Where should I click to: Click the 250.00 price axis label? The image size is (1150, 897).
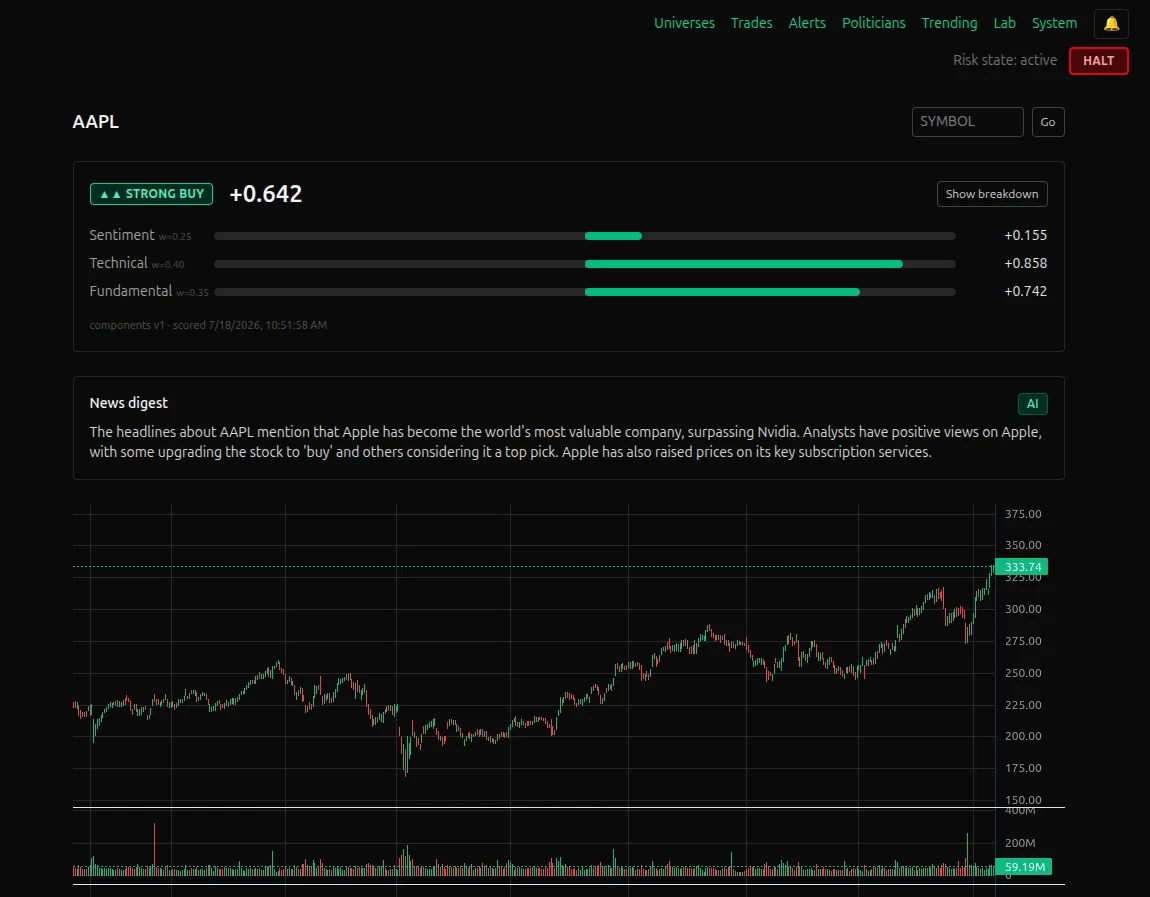pos(1023,673)
